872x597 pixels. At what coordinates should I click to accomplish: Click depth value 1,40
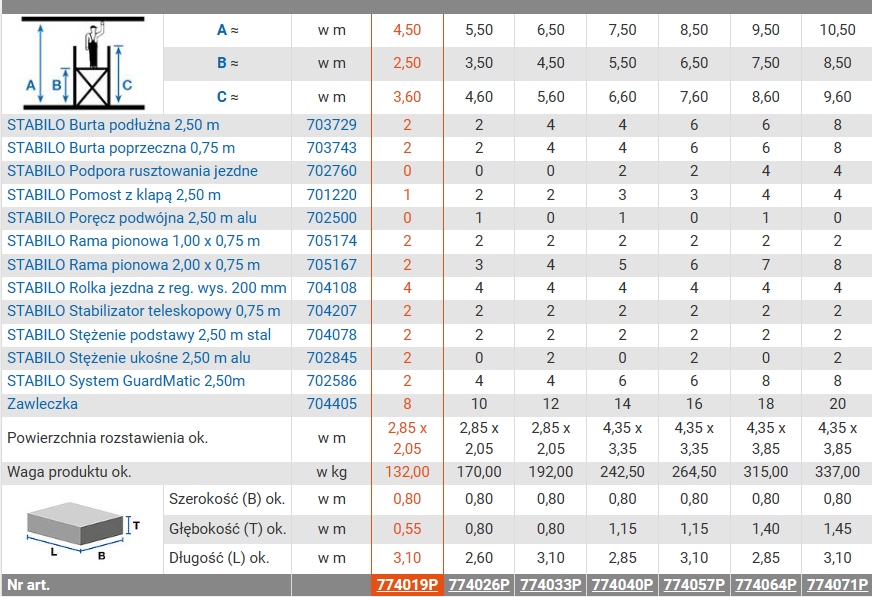(x=766, y=529)
